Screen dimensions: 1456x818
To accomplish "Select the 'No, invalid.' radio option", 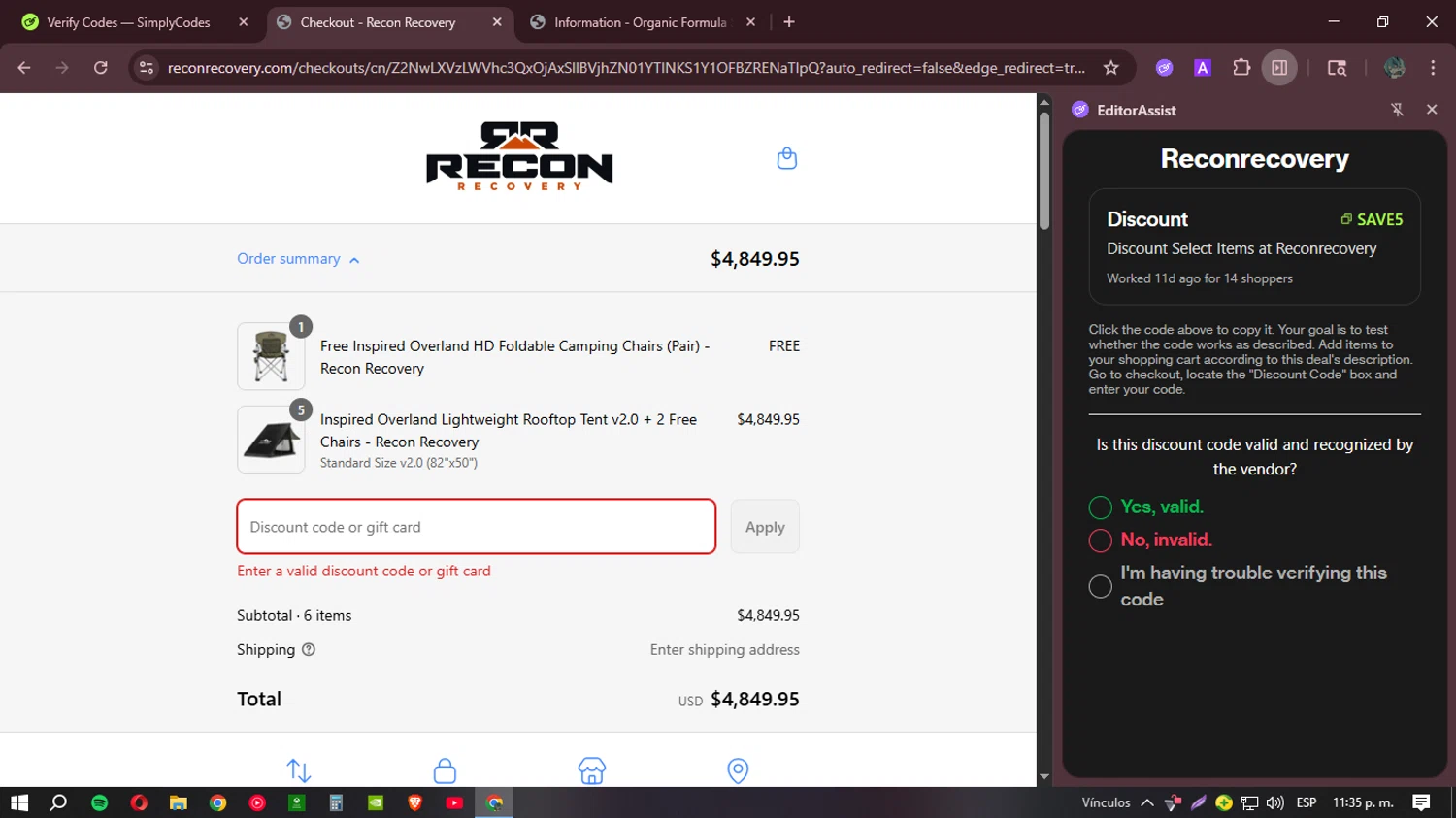I will tap(1100, 540).
